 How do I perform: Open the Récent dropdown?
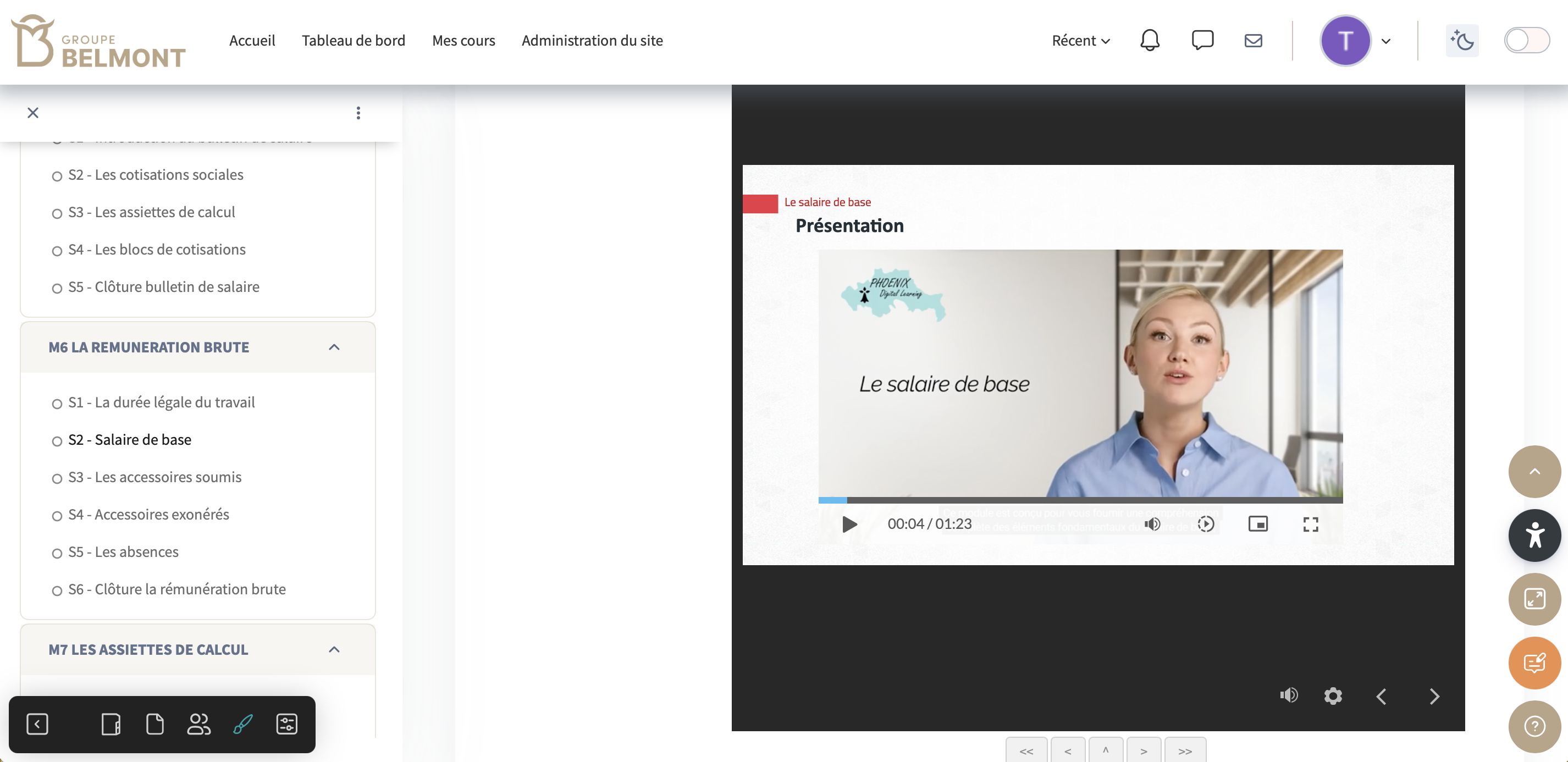(1080, 41)
